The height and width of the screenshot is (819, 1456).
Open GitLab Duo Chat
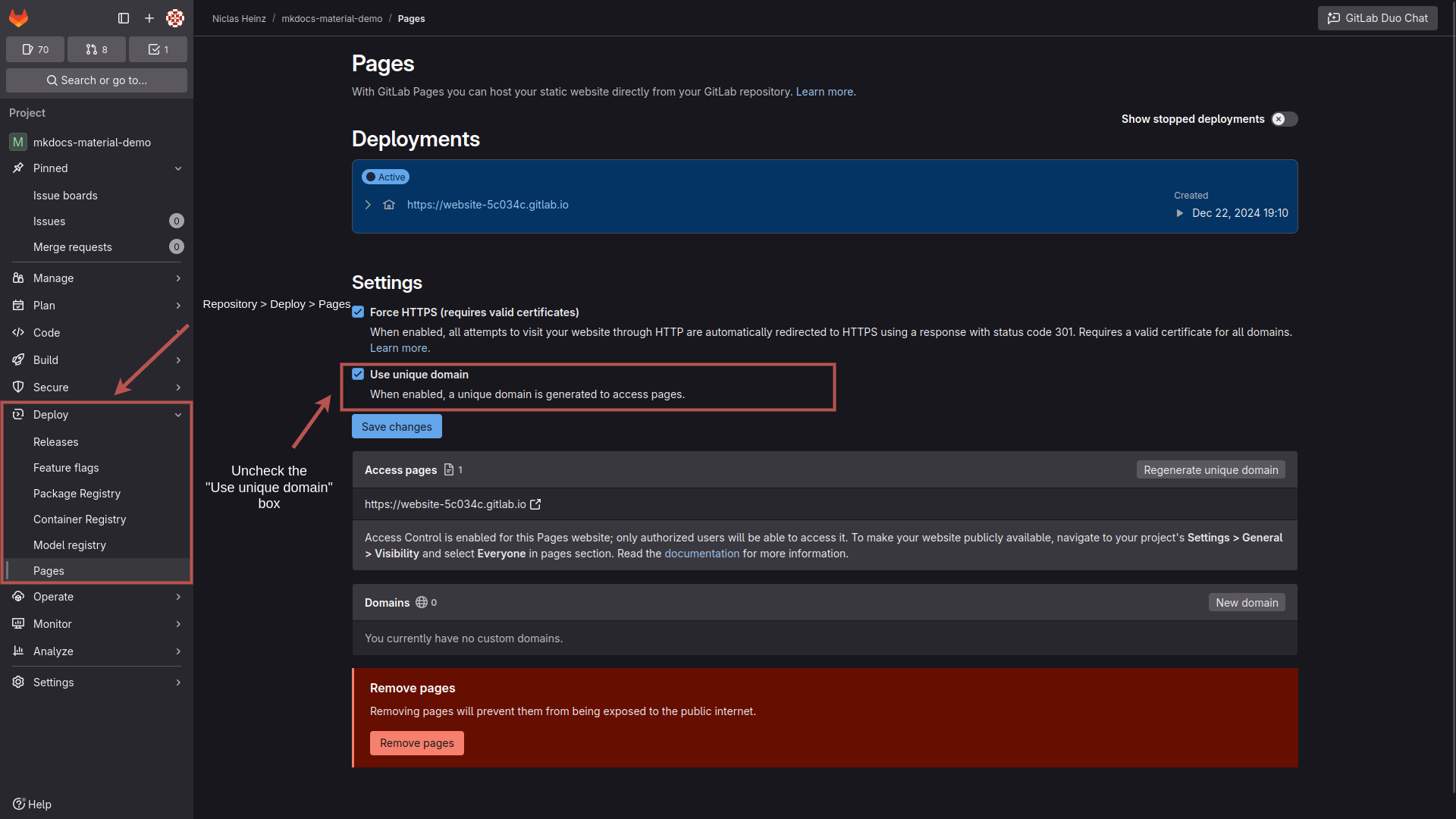point(1378,18)
